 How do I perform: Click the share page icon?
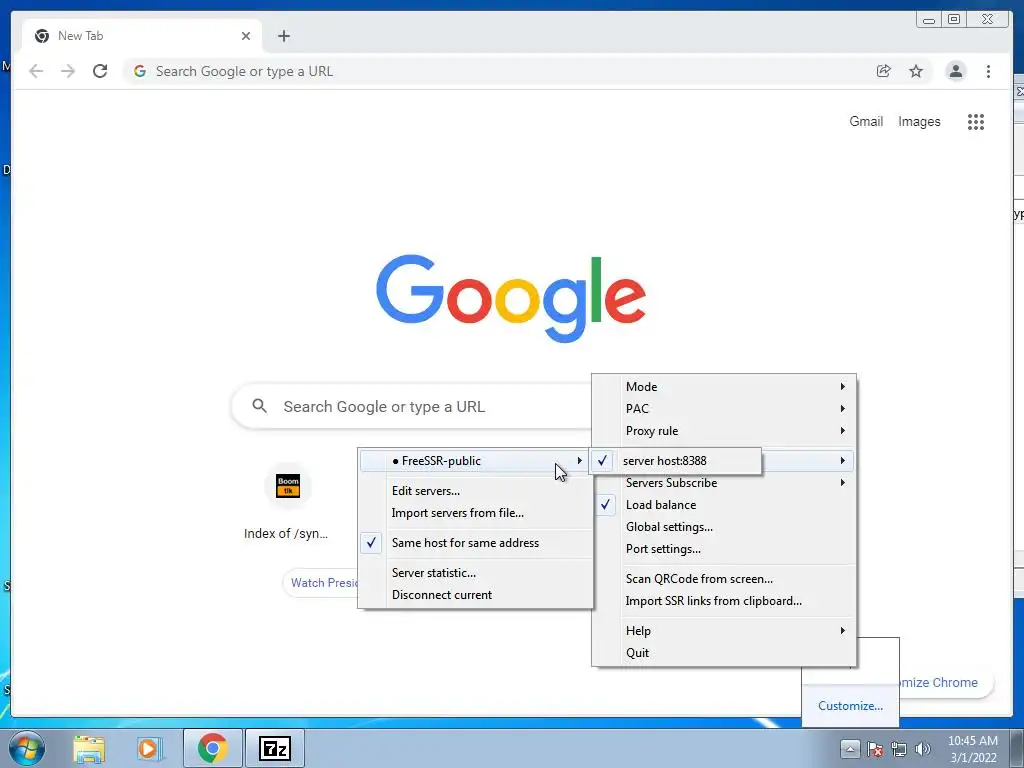click(884, 71)
